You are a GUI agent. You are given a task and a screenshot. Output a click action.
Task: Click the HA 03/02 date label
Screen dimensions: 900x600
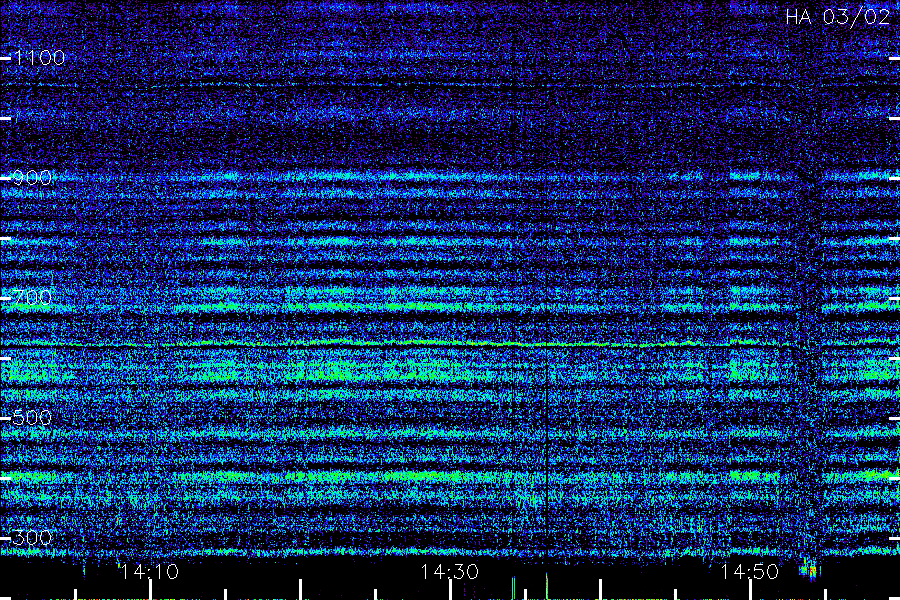837,17
